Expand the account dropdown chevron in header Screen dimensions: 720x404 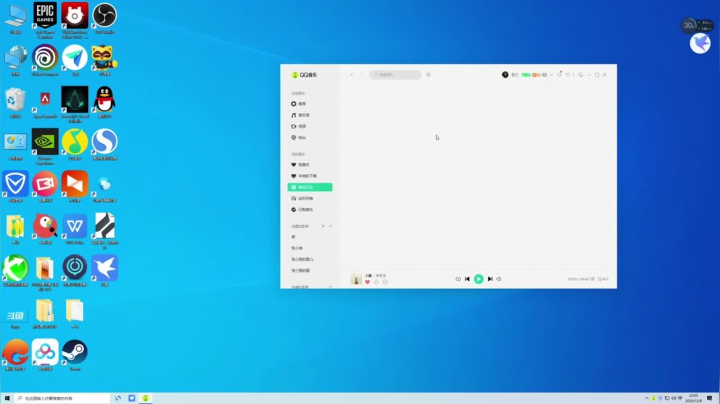pos(551,75)
